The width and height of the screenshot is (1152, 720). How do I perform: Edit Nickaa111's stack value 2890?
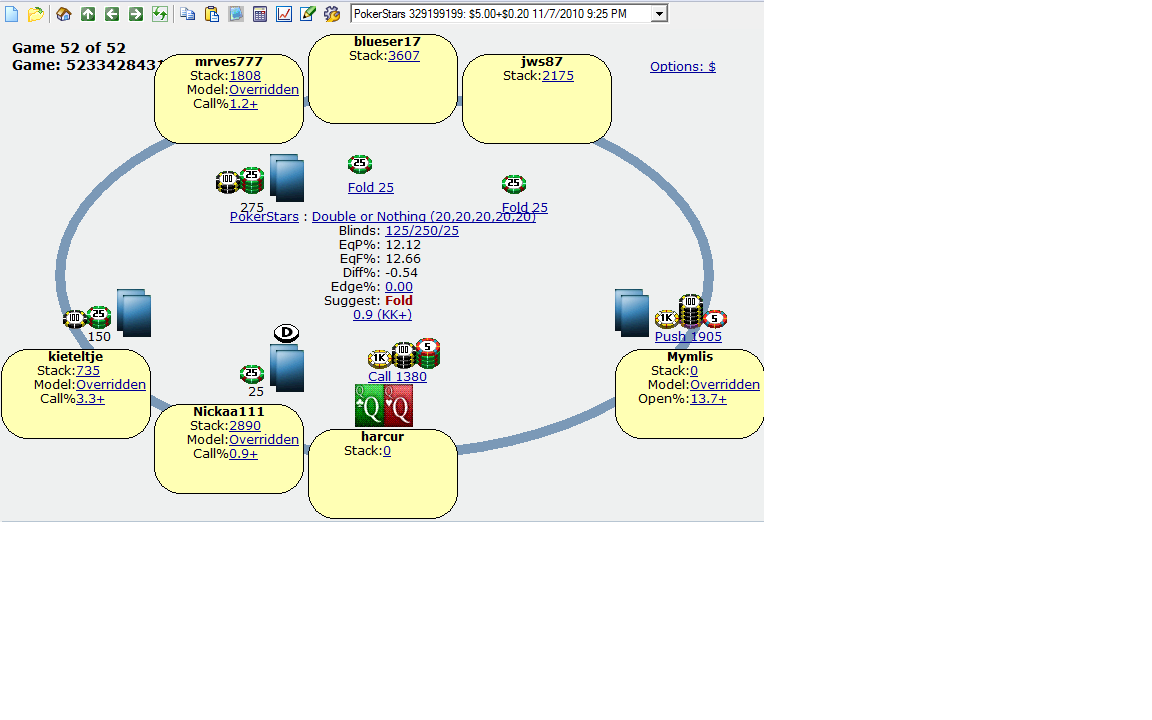coord(245,425)
